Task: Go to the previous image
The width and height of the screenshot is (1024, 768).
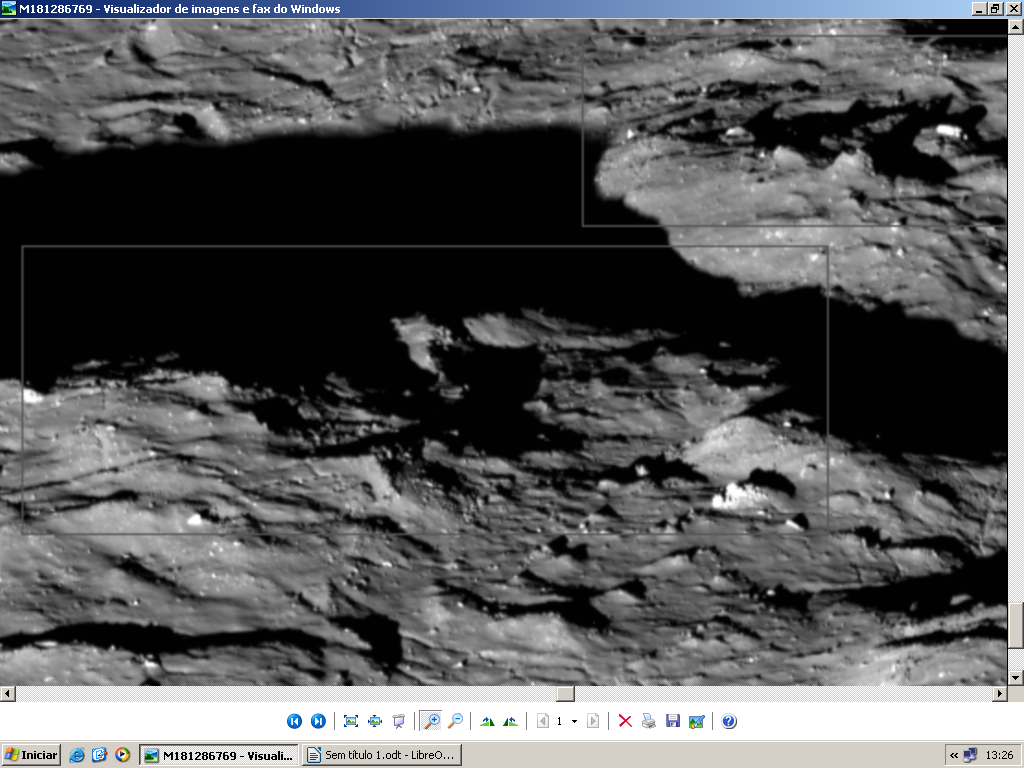Action: [x=294, y=721]
